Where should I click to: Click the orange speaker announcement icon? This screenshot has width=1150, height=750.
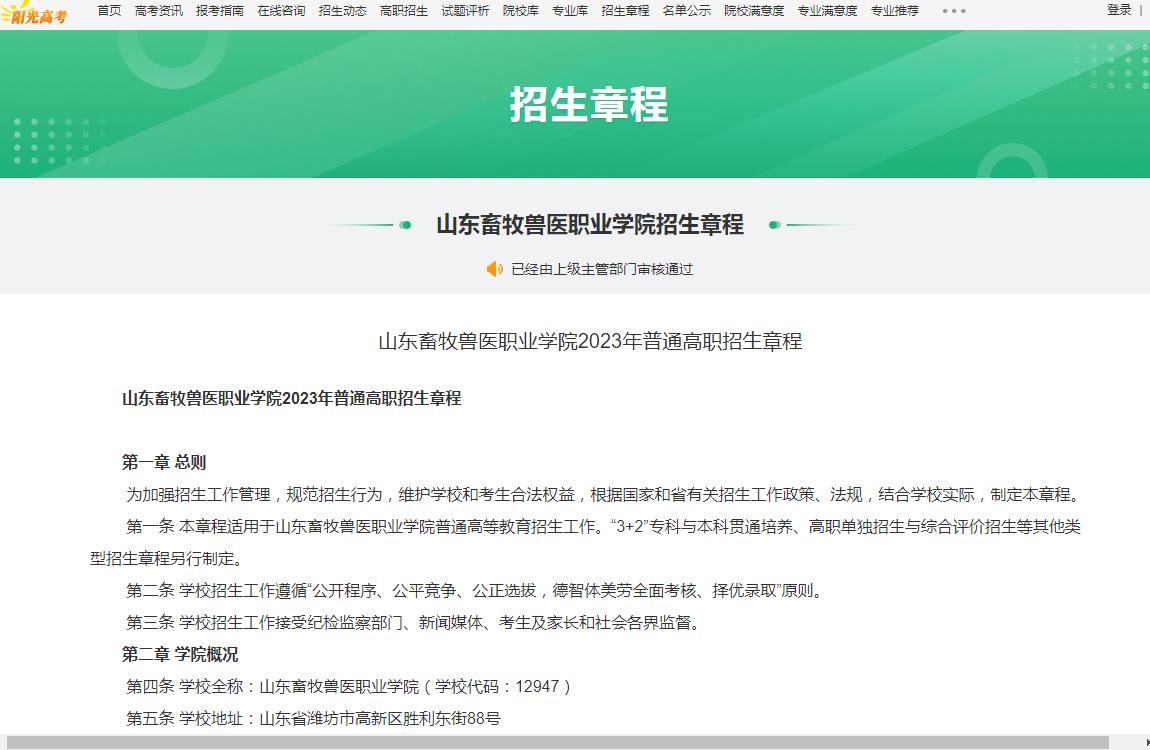tap(494, 269)
